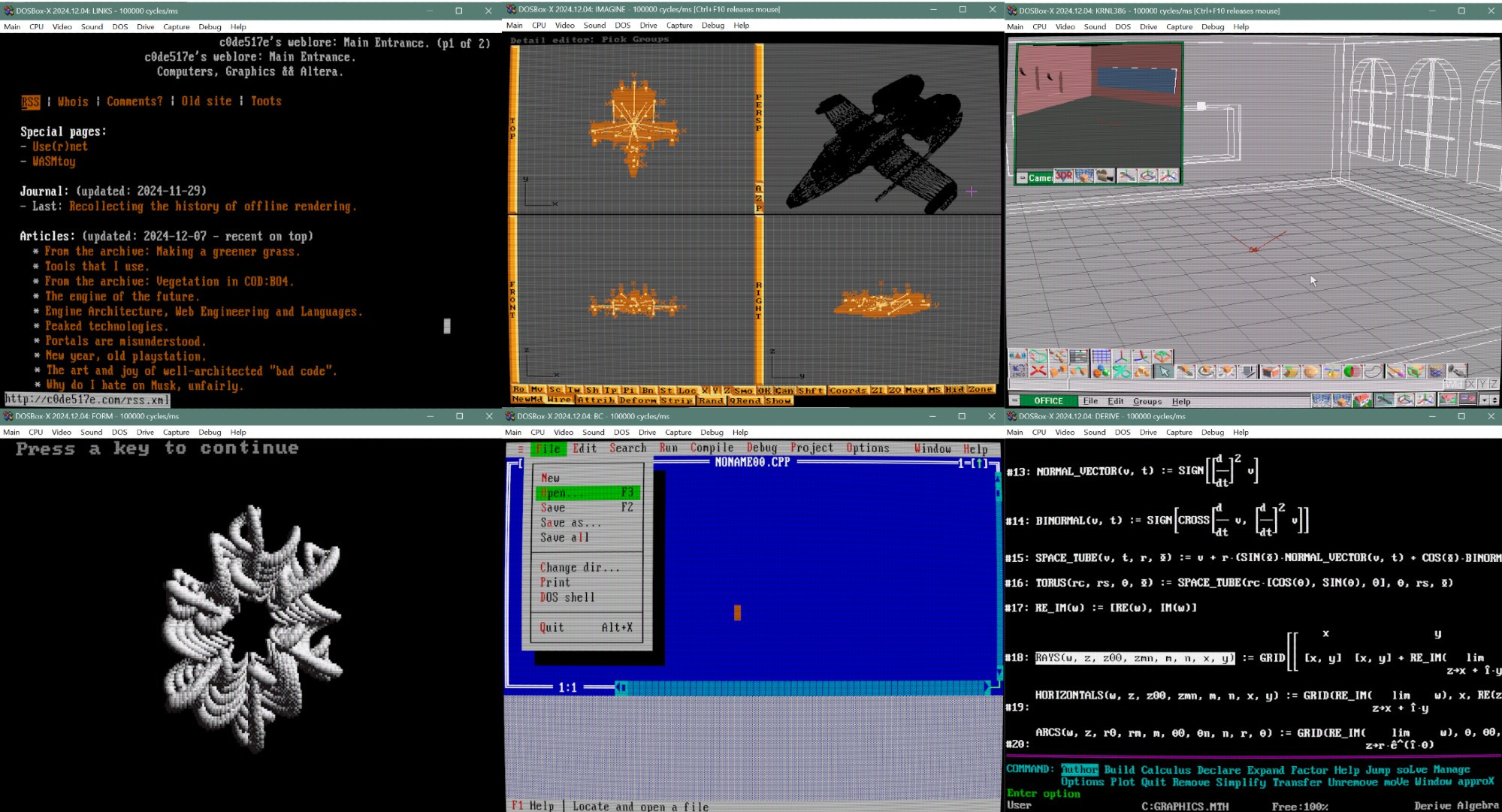Image resolution: width=1502 pixels, height=812 pixels.
Task: Click the Sc scale button in Imagine
Action: [x=555, y=389]
